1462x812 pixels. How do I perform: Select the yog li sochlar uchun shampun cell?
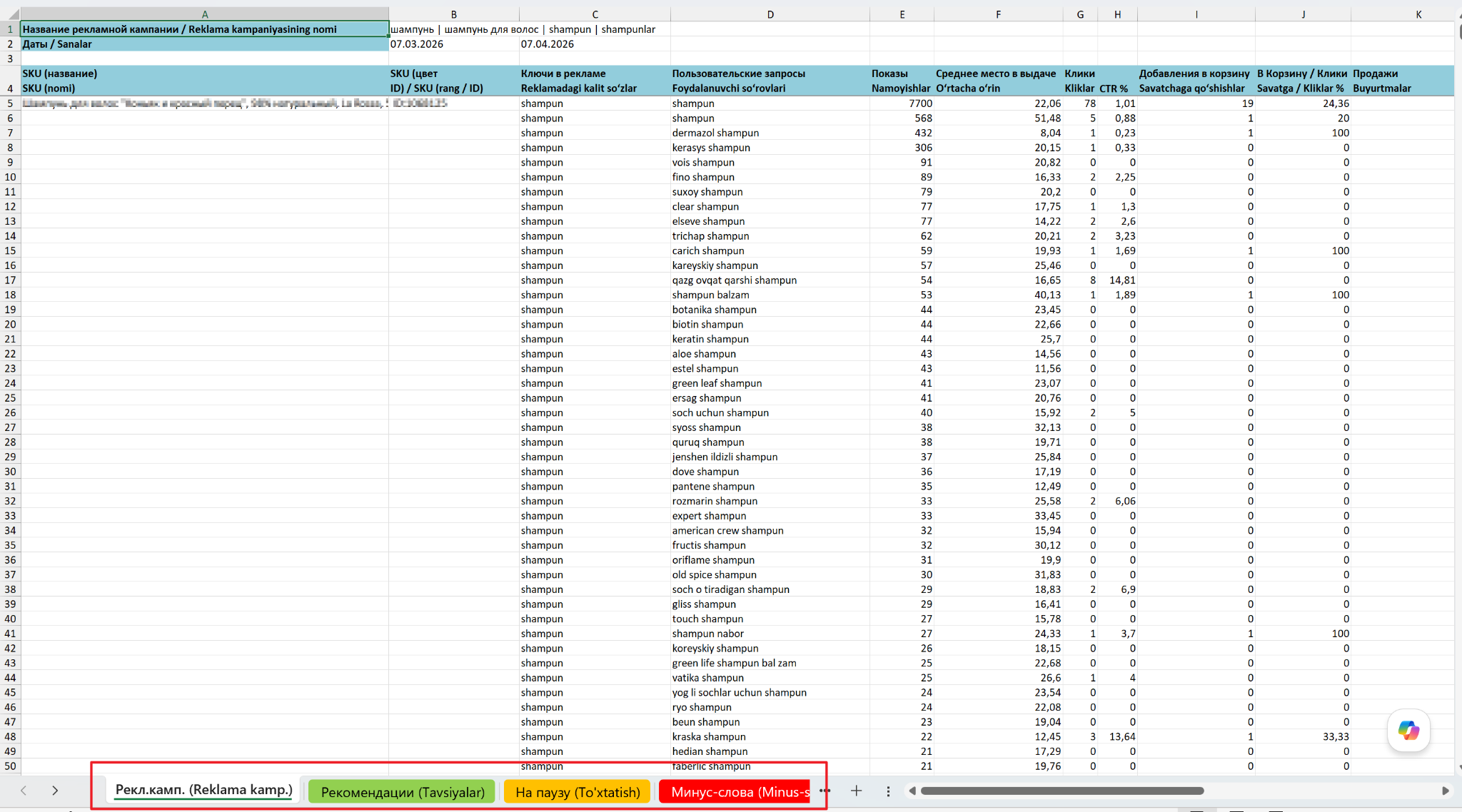(770, 692)
